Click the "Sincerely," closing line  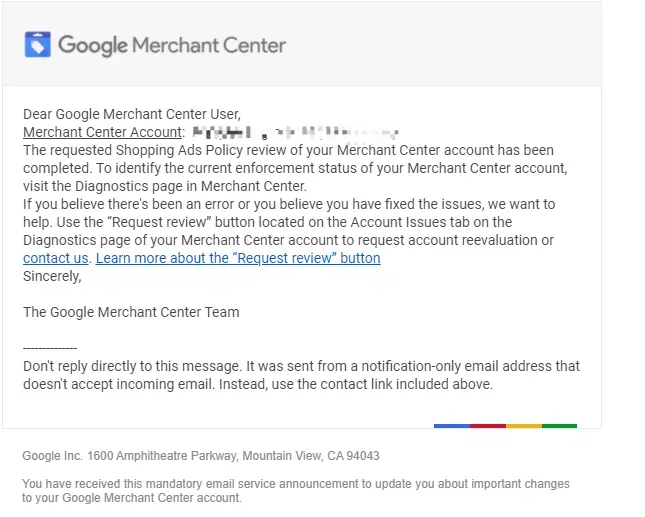tap(52, 276)
